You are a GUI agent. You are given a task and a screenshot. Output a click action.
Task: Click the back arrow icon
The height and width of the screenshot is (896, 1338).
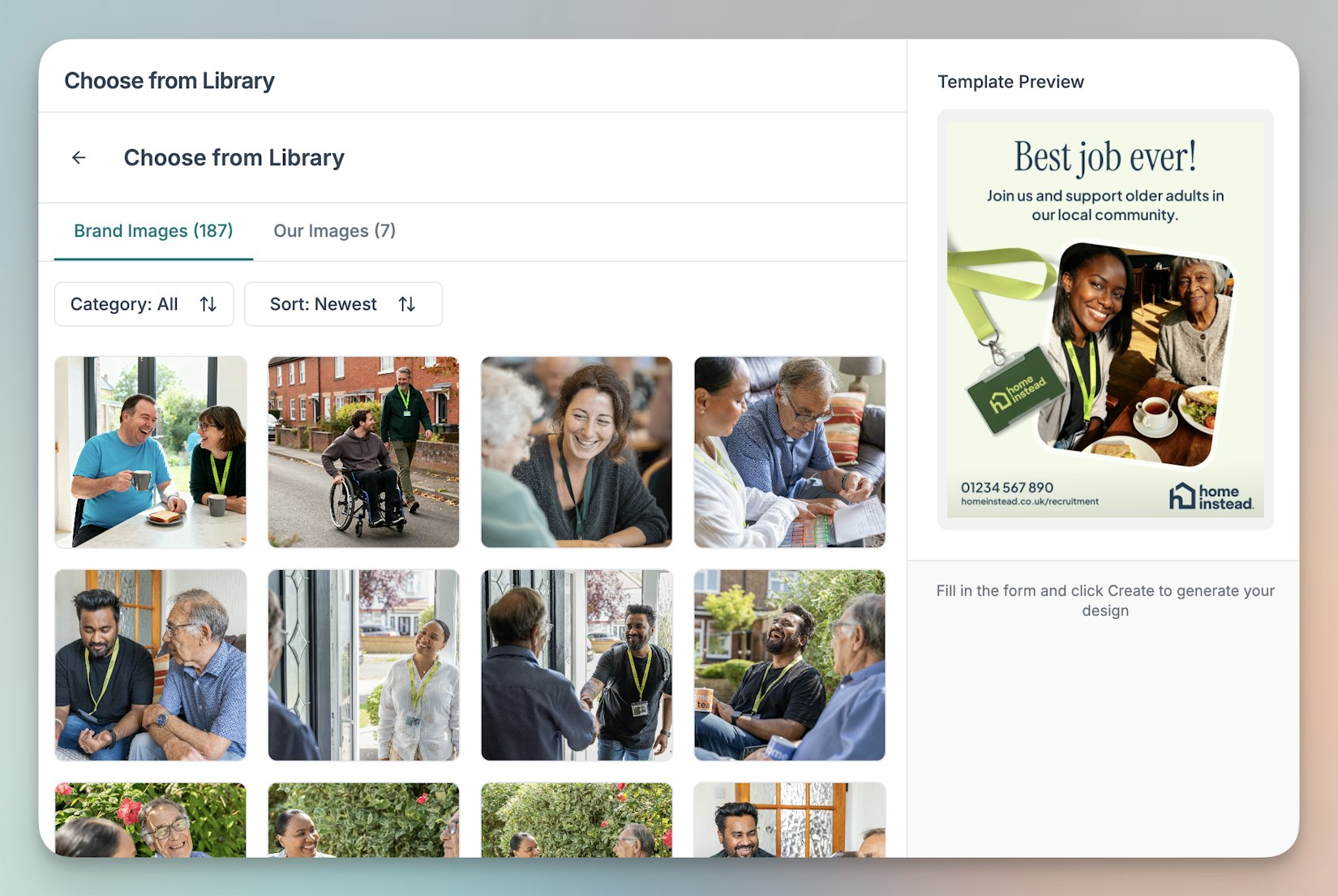[79, 157]
